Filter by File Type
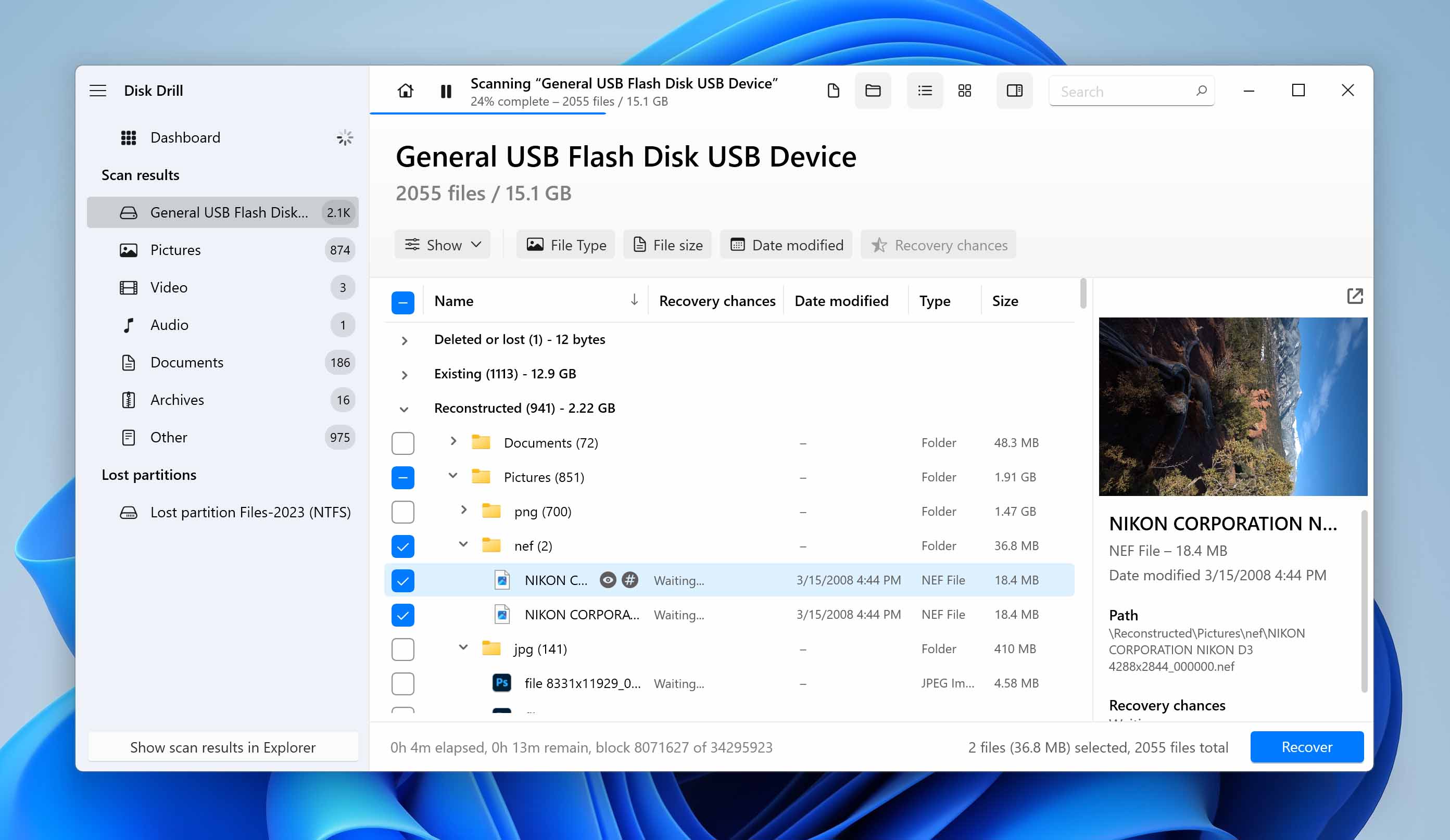 point(565,245)
